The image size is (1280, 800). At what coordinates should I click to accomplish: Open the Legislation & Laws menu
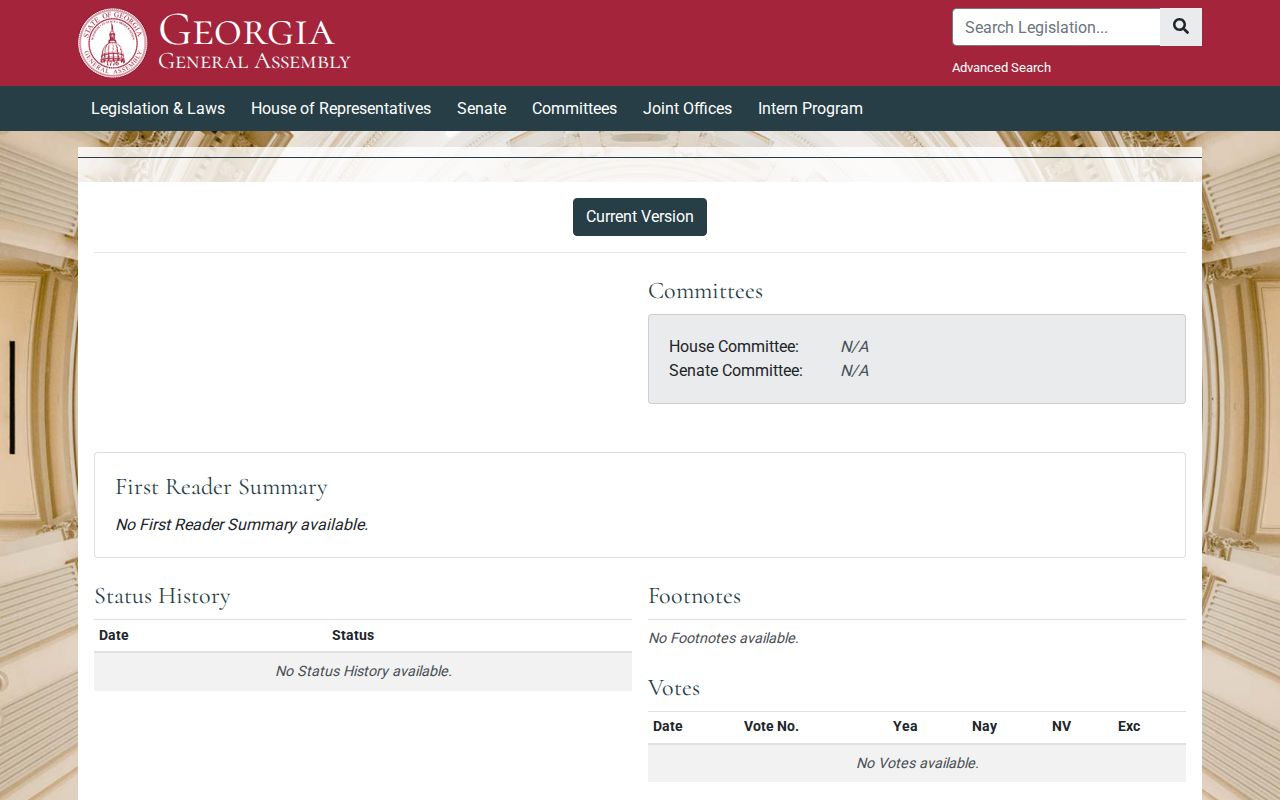[x=158, y=108]
